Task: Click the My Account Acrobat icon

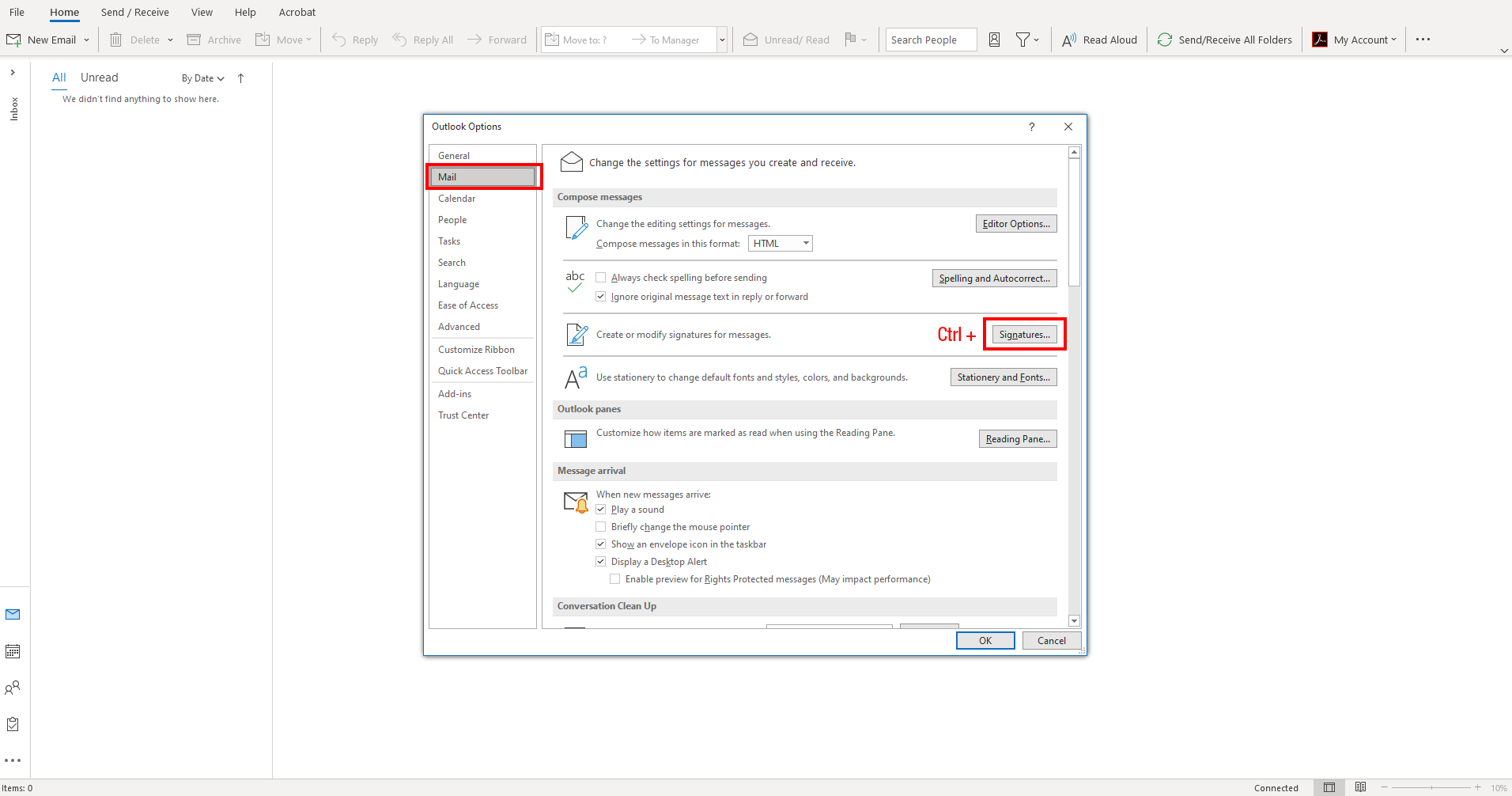Action: [x=1320, y=40]
